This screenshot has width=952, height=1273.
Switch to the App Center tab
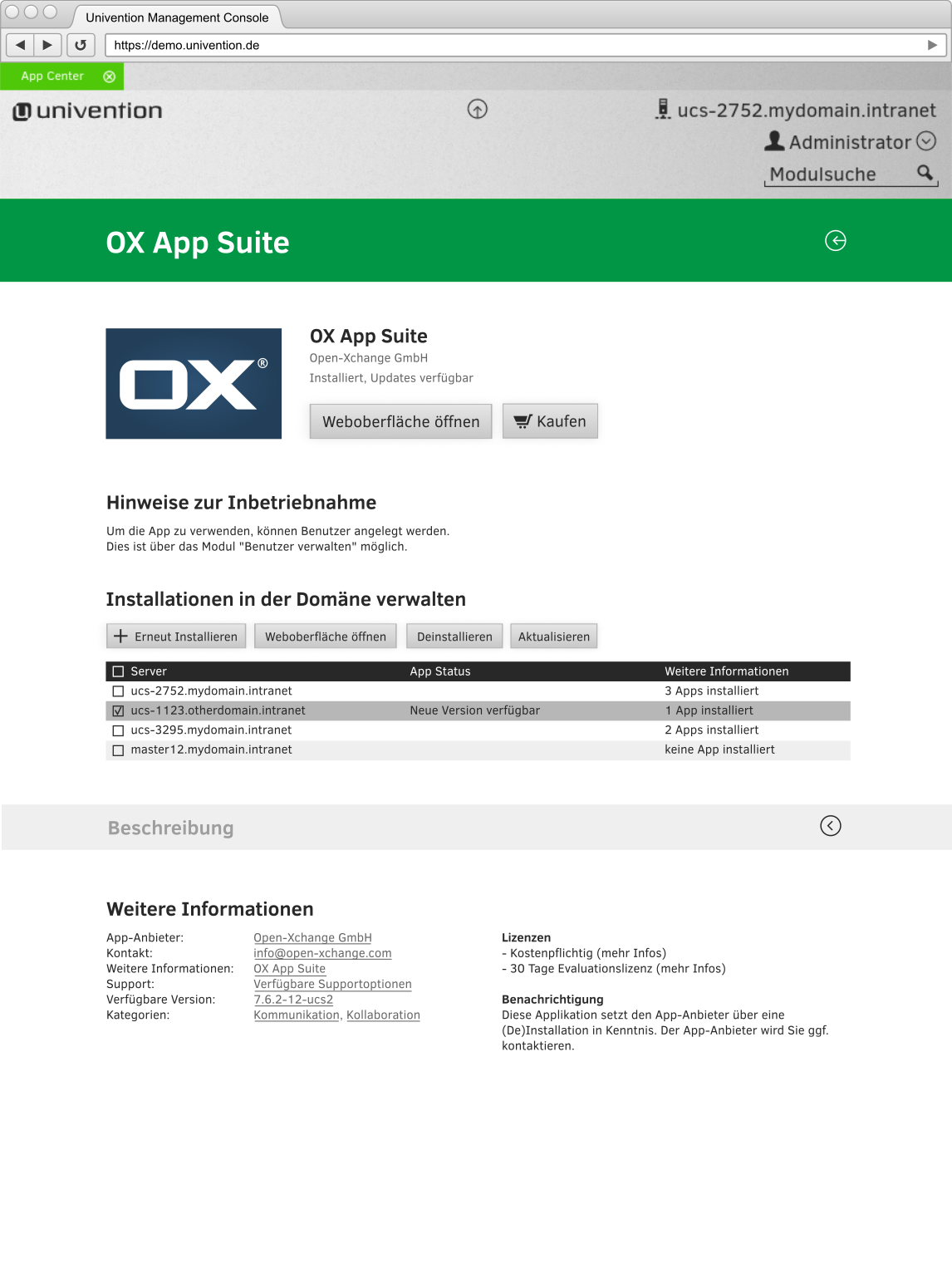click(x=52, y=76)
